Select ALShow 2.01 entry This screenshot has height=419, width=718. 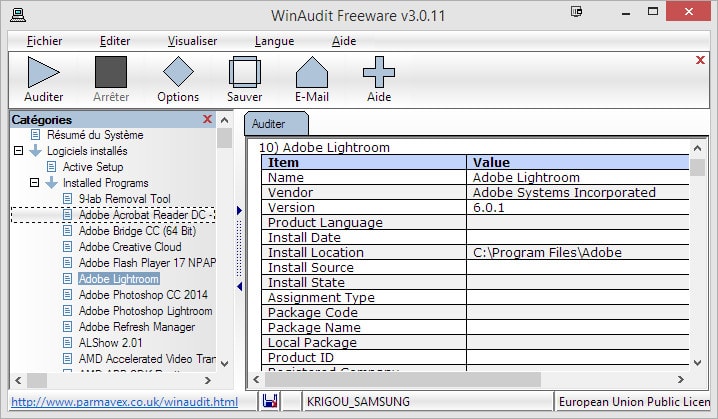coord(110,343)
